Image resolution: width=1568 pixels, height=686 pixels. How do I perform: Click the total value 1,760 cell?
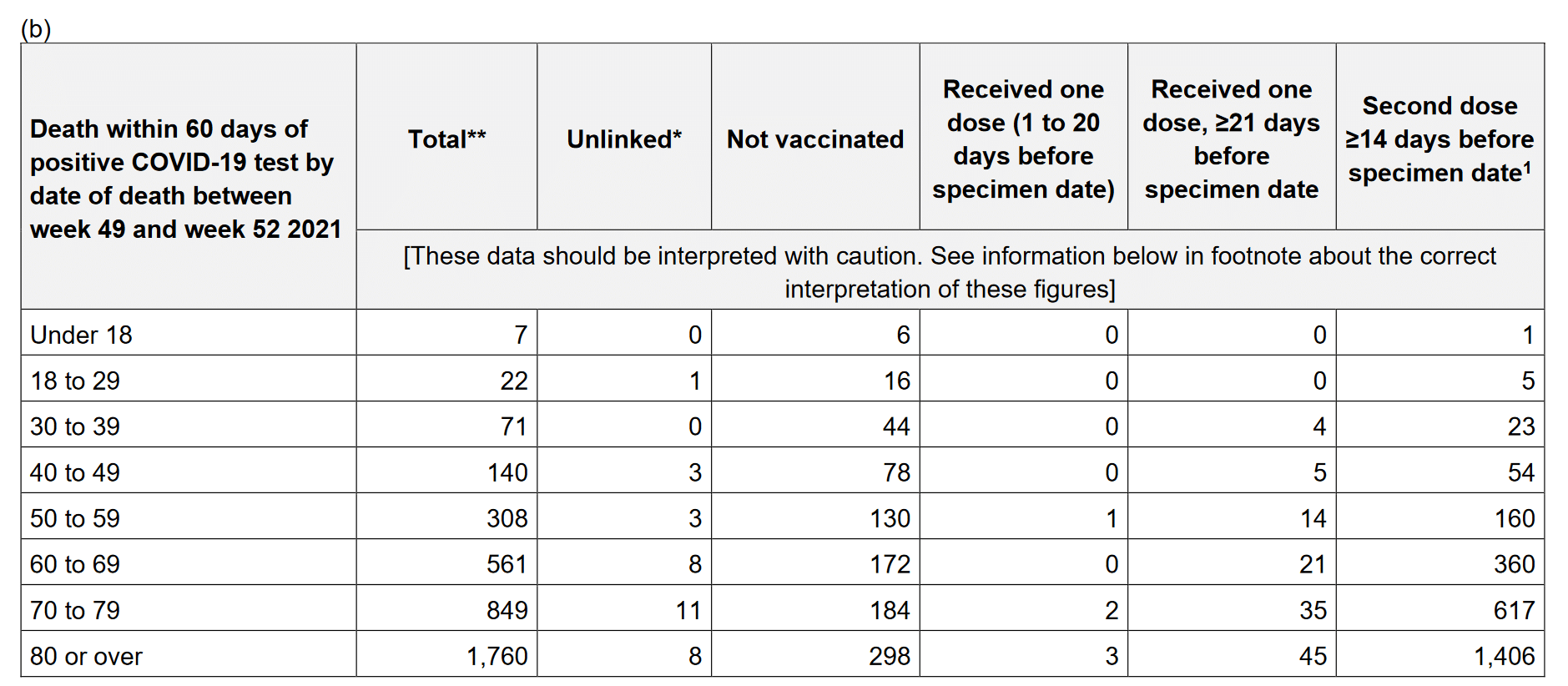[497, 656]
